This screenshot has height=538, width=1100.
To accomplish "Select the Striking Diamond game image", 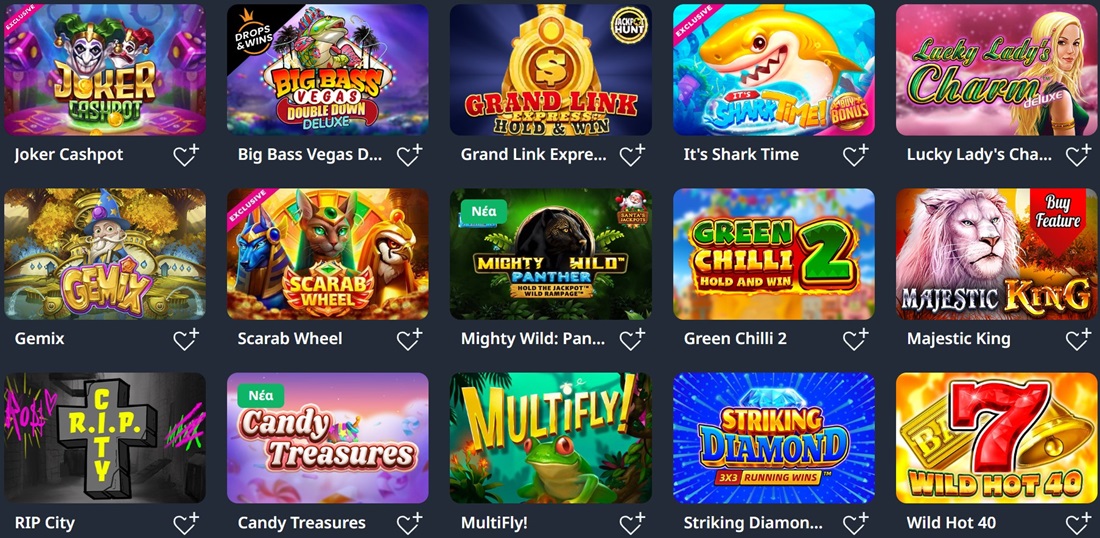I will [x=774, y=438].
